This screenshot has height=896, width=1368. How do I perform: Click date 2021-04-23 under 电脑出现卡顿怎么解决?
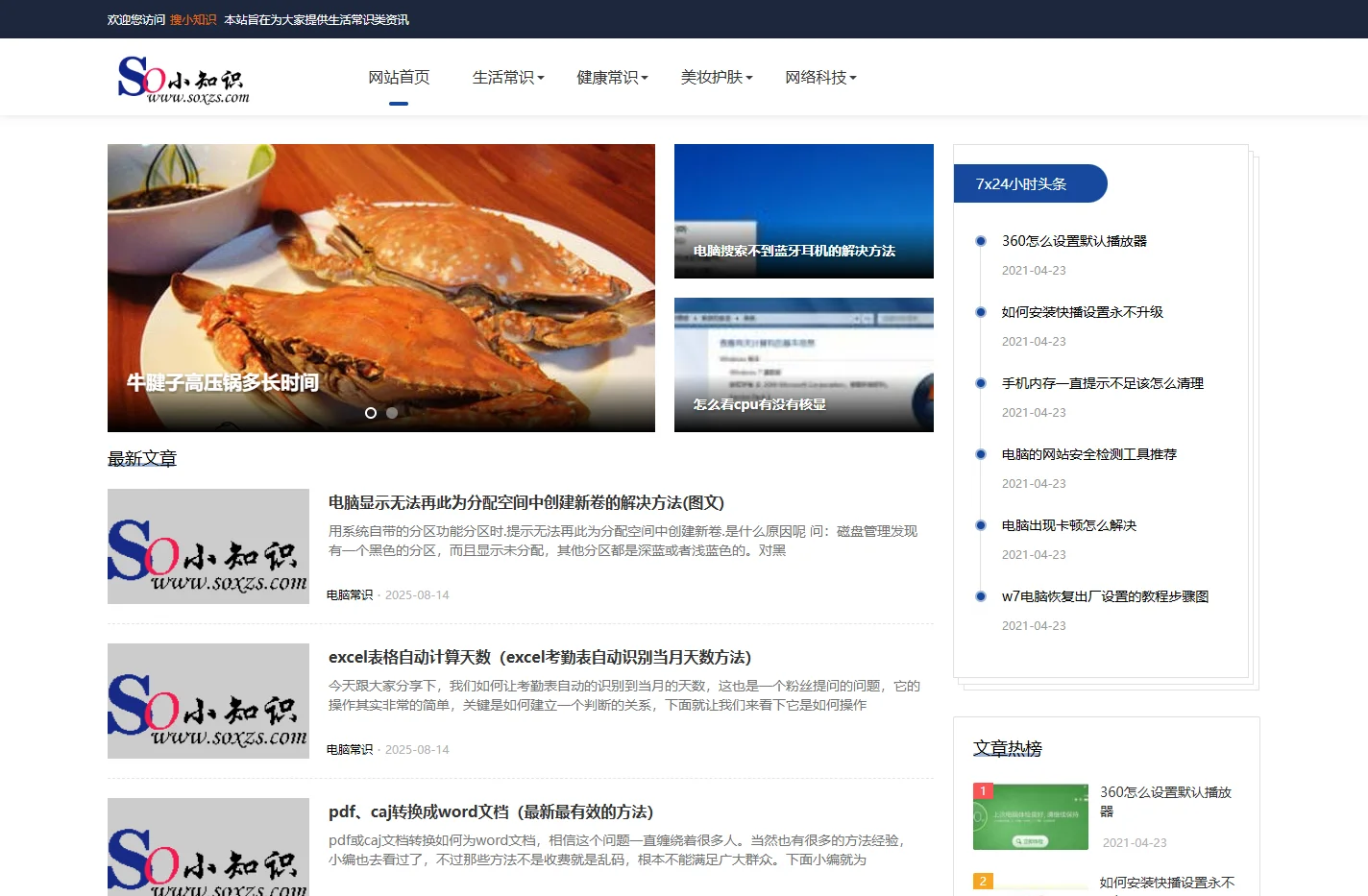click(1034, 555)
